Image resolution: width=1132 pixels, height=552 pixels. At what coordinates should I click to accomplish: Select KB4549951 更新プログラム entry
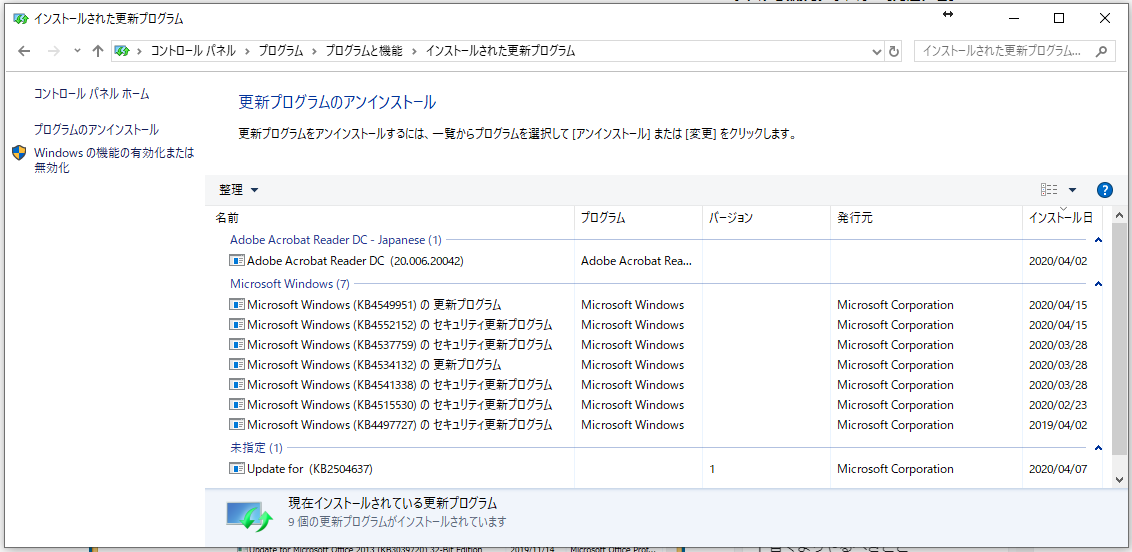pos(374,305)
